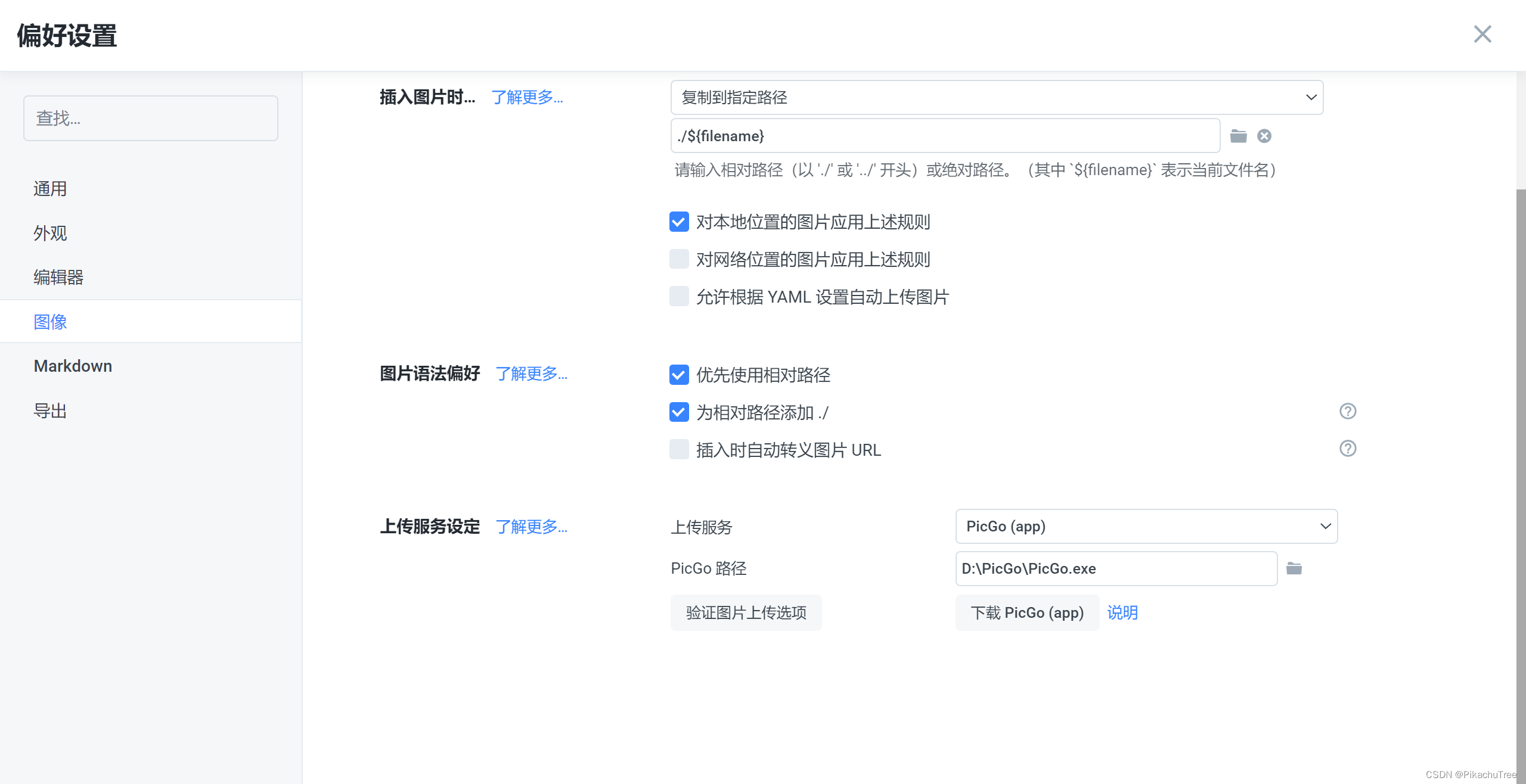Clear the ./${filename} path field
The image size is (1526, 784).
click(x=1264, y=136)
